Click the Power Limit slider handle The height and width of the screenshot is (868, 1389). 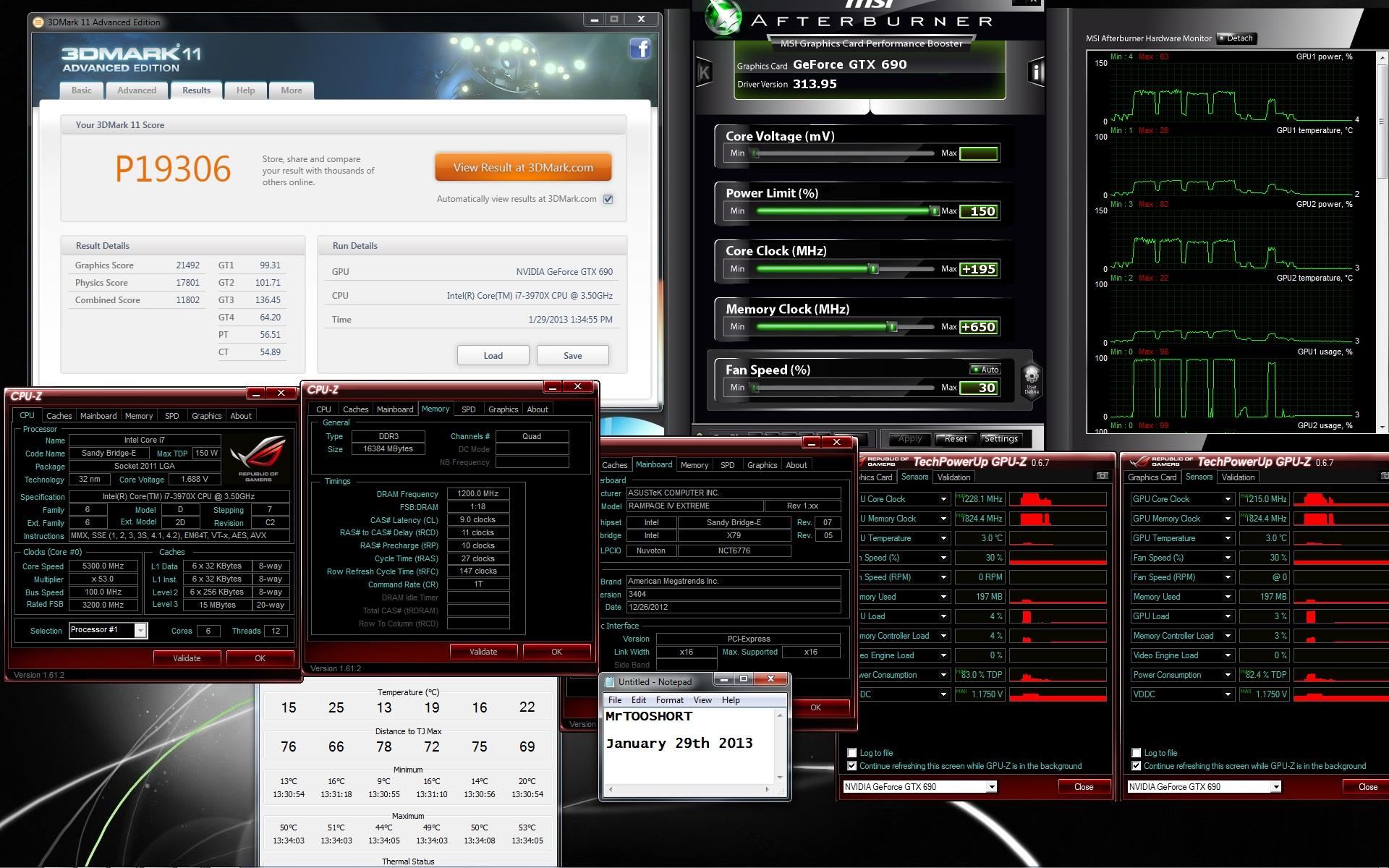tap(934, 211)
